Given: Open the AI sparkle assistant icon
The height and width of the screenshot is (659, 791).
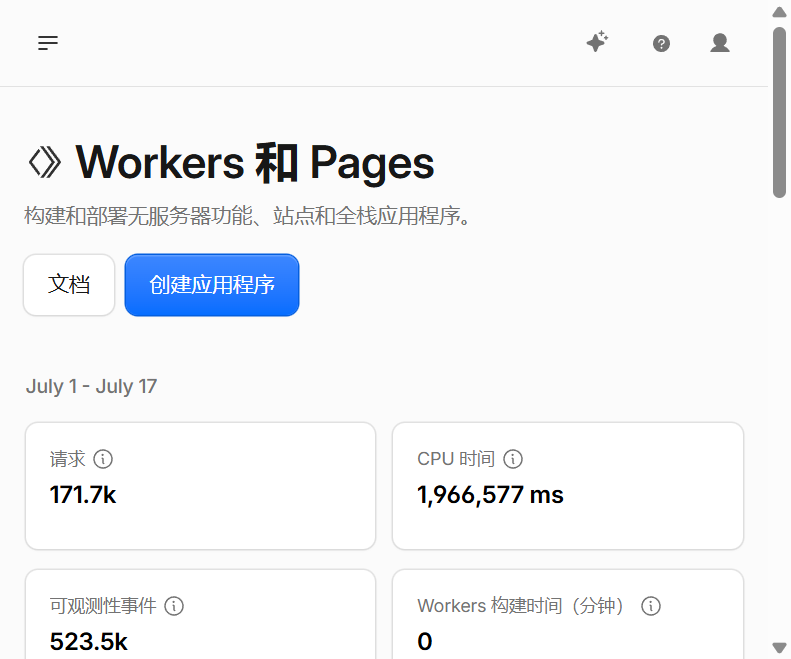Looking at the screenshot, I should click(x=598, y=42).
